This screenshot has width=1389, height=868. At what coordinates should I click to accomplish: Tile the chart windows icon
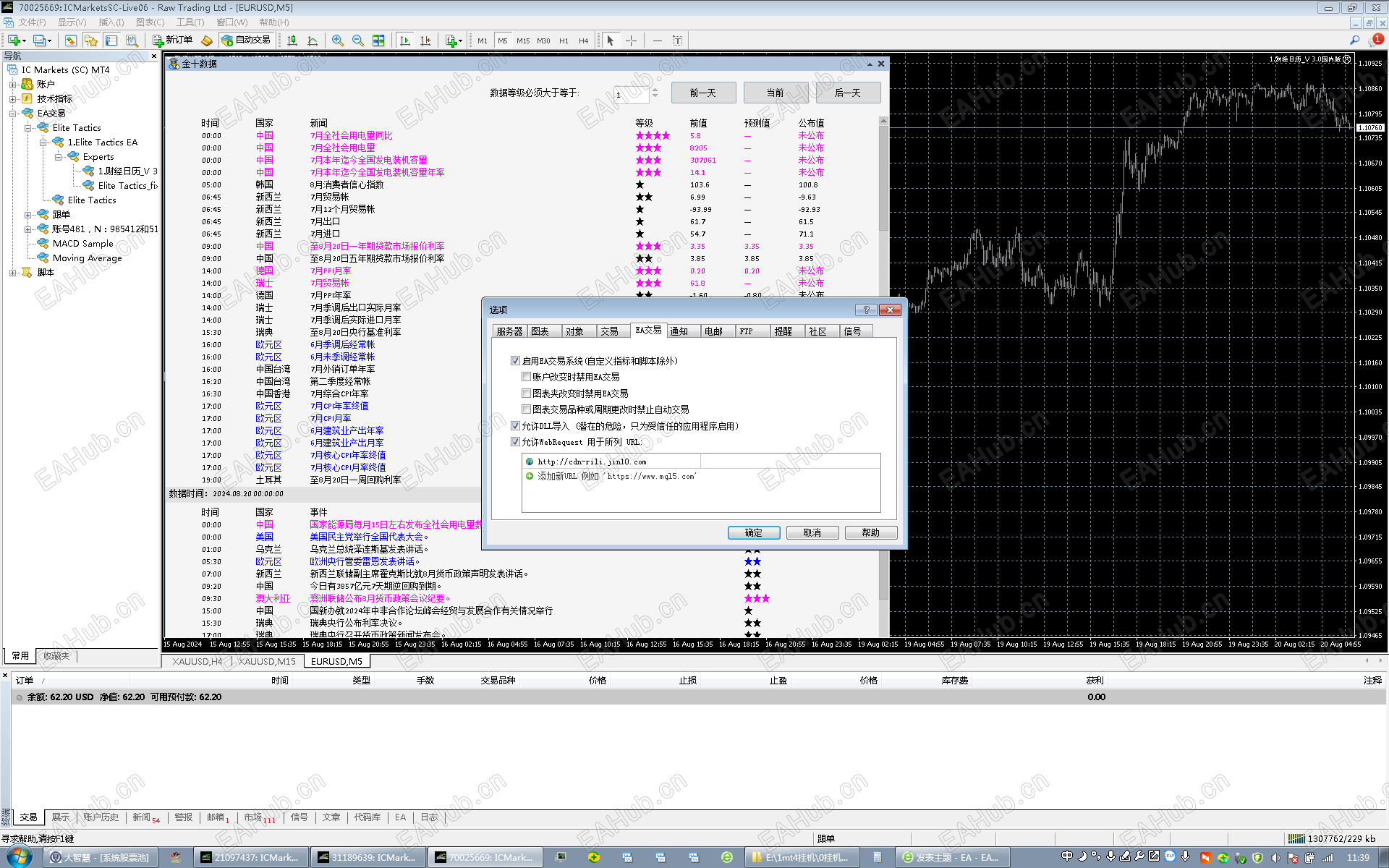[378, 41]
